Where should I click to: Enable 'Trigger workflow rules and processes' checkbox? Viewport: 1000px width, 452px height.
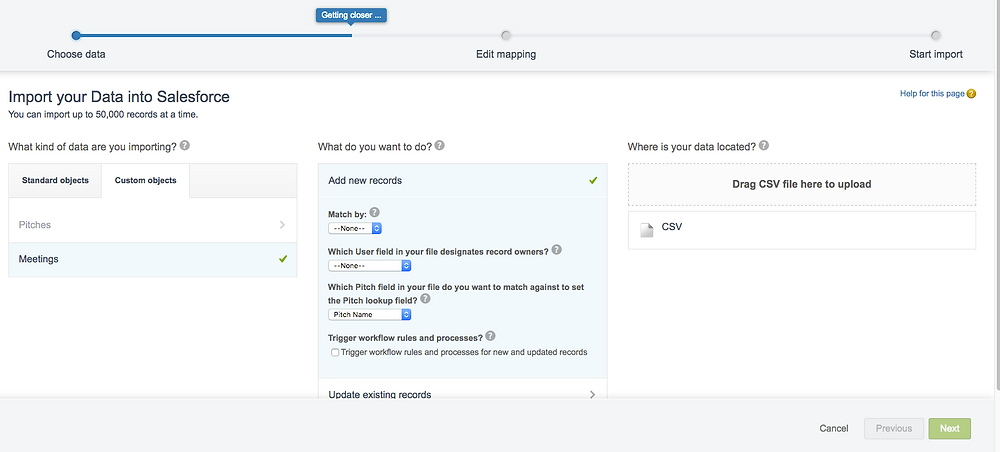pos(335,353)
